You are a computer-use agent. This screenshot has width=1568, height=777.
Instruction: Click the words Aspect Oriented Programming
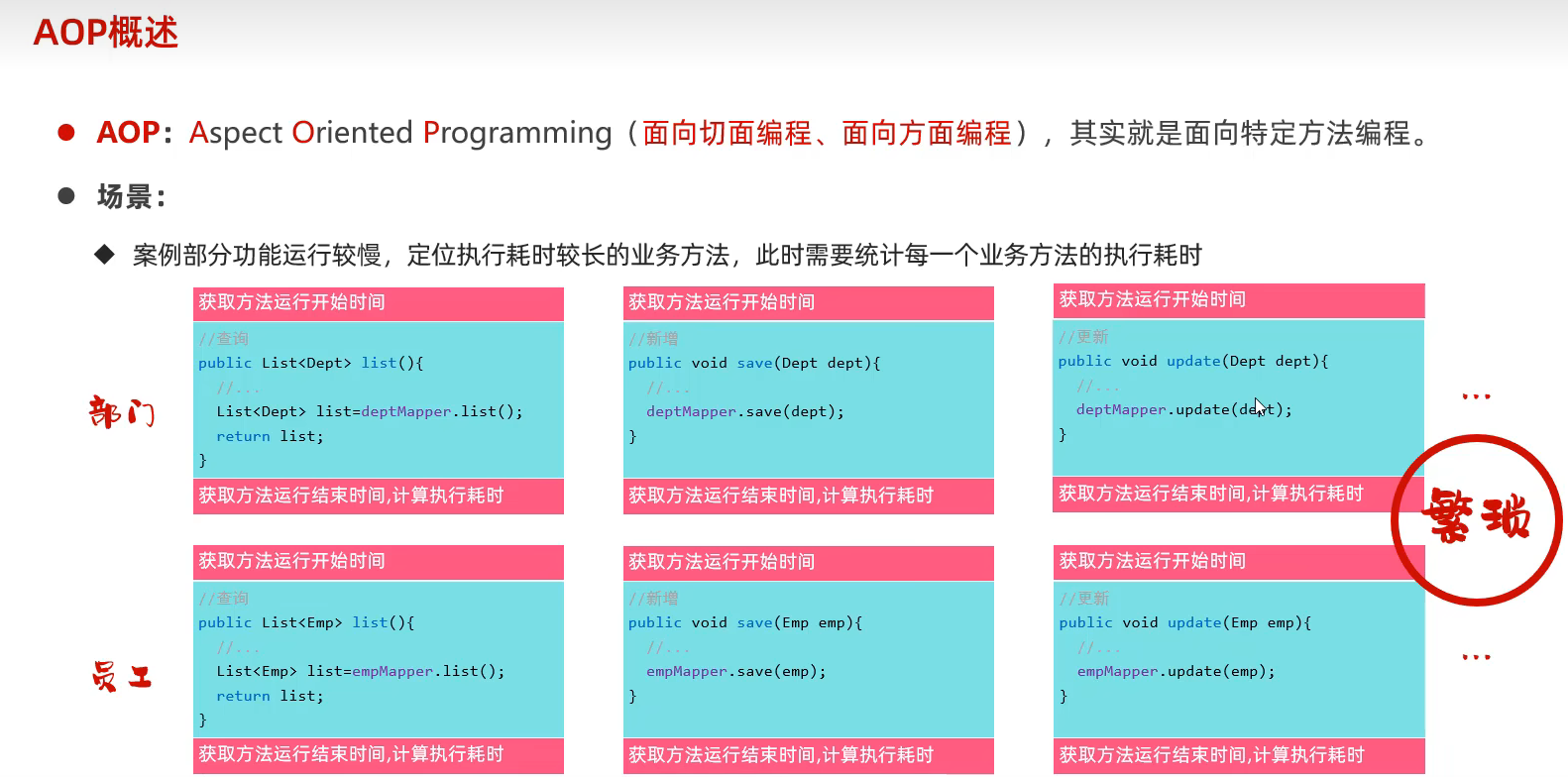[x=400, y=133]
